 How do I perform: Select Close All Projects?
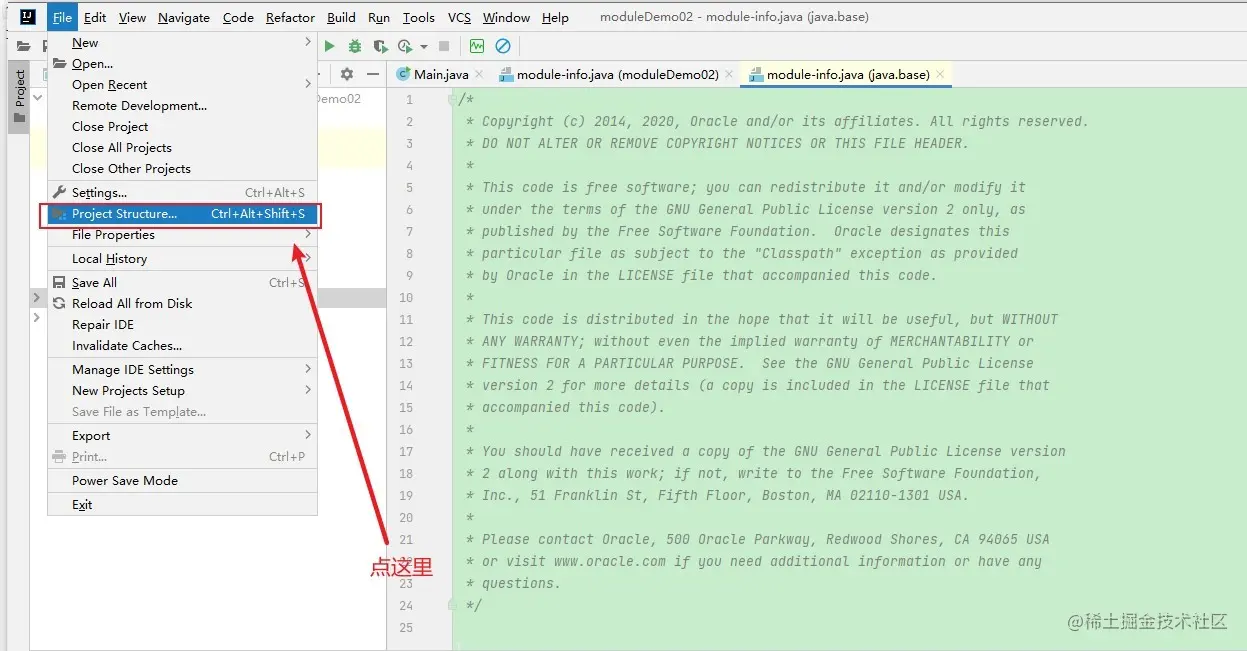[x=183, y=148]
